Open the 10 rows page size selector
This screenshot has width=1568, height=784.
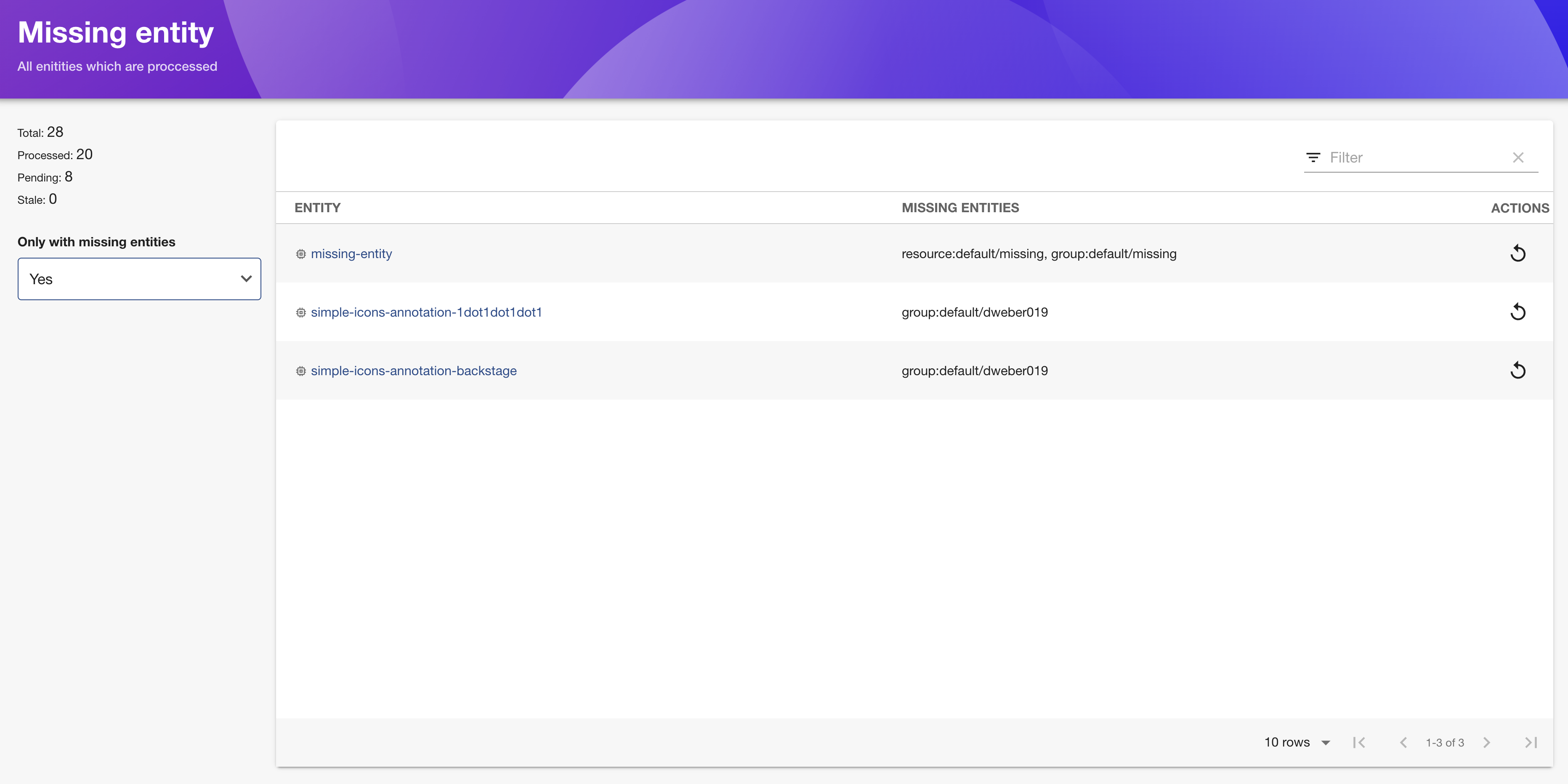1297,742
